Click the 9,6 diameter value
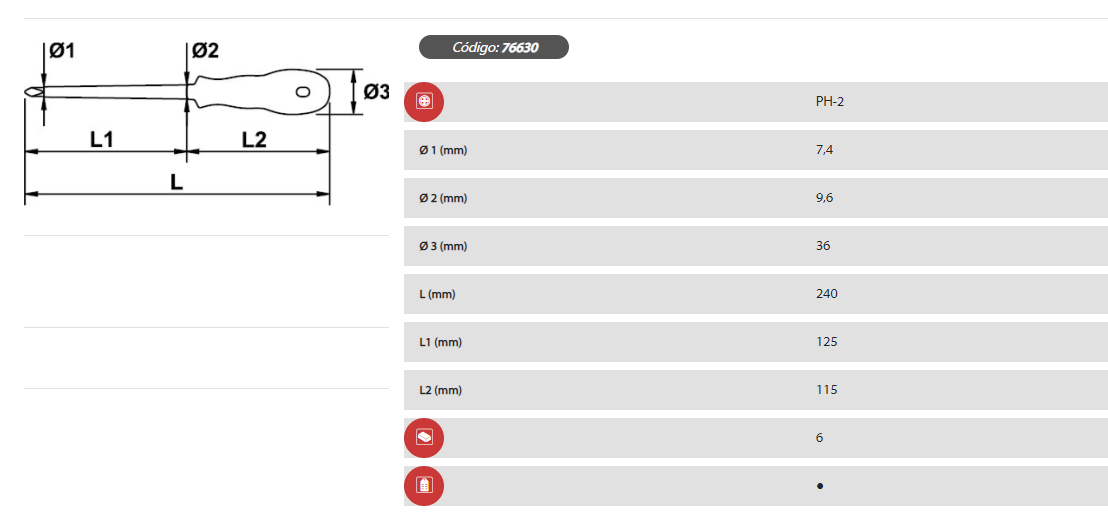Viewport: 1108px width, 517px height. 825,198
